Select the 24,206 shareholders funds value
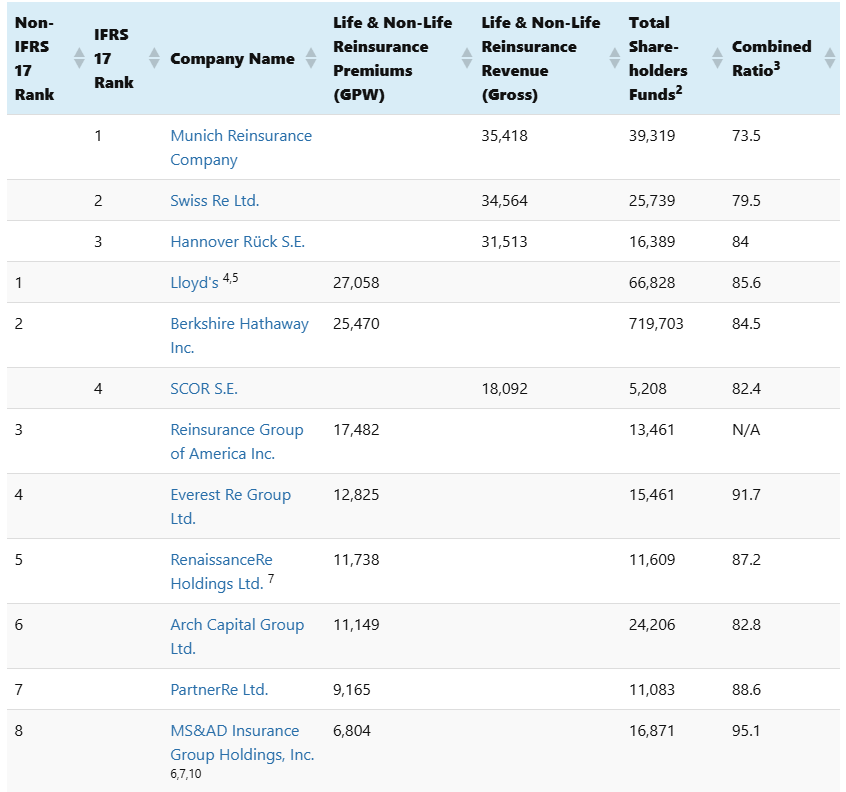This screenshot has height=792, width=846. click(652, 625)
